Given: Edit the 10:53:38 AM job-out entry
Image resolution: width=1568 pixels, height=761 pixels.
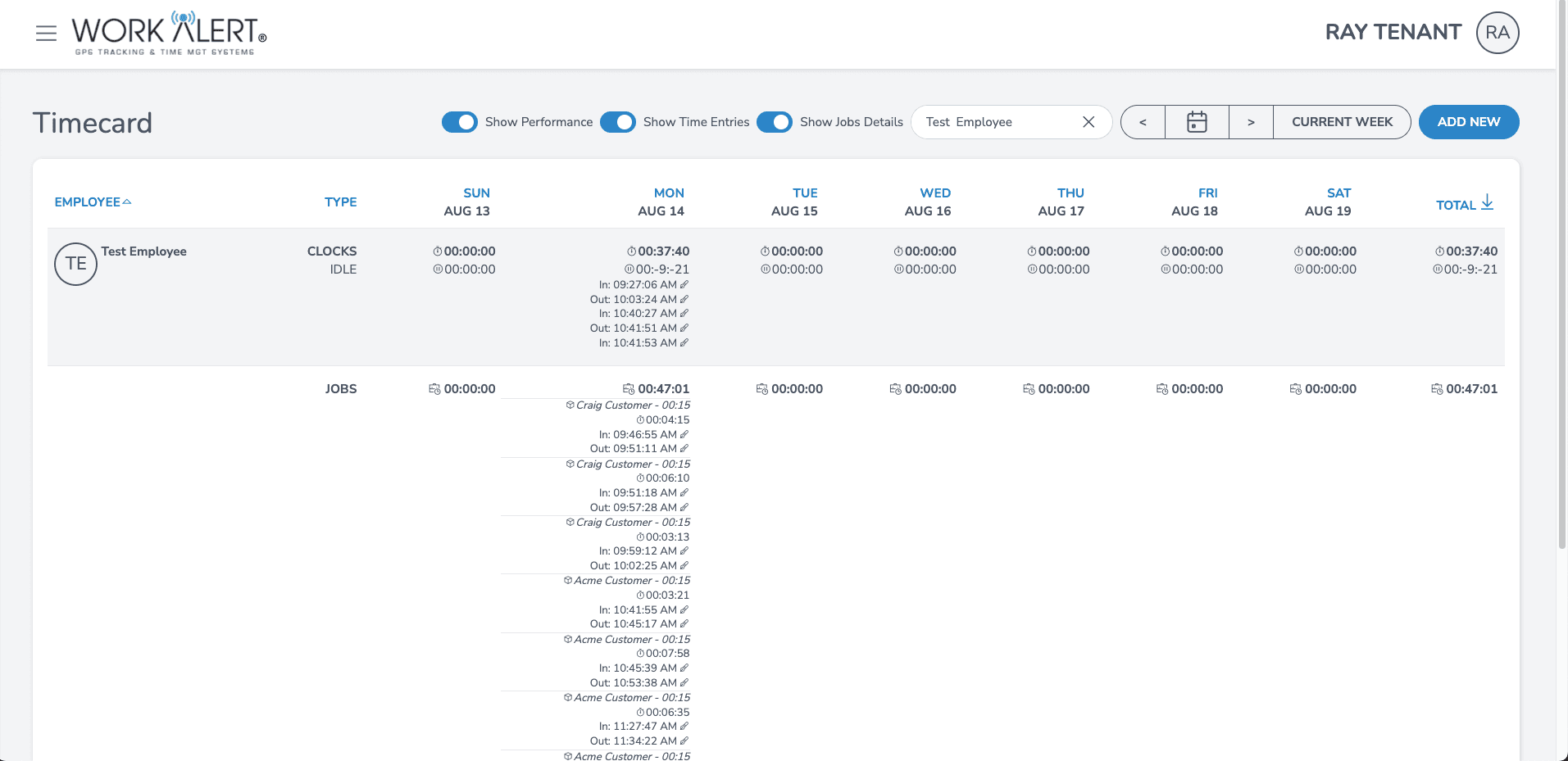Looking at the screenshot, I should tap(684, 683).
